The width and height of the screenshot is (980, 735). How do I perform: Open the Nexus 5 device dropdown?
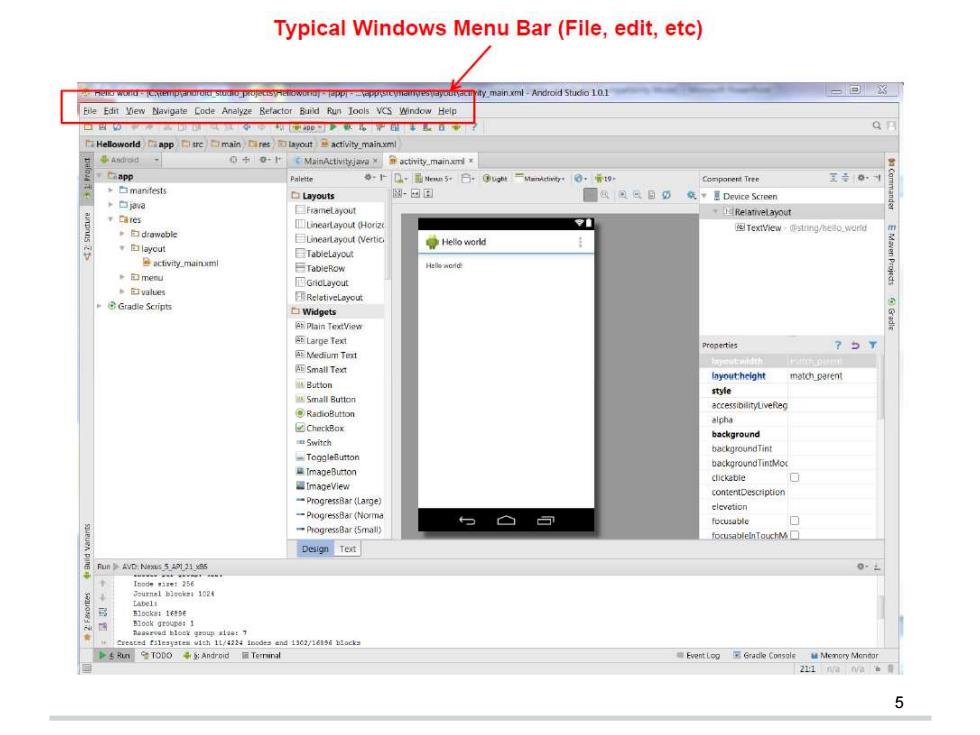pyautogui.click(x=432, y=178)
